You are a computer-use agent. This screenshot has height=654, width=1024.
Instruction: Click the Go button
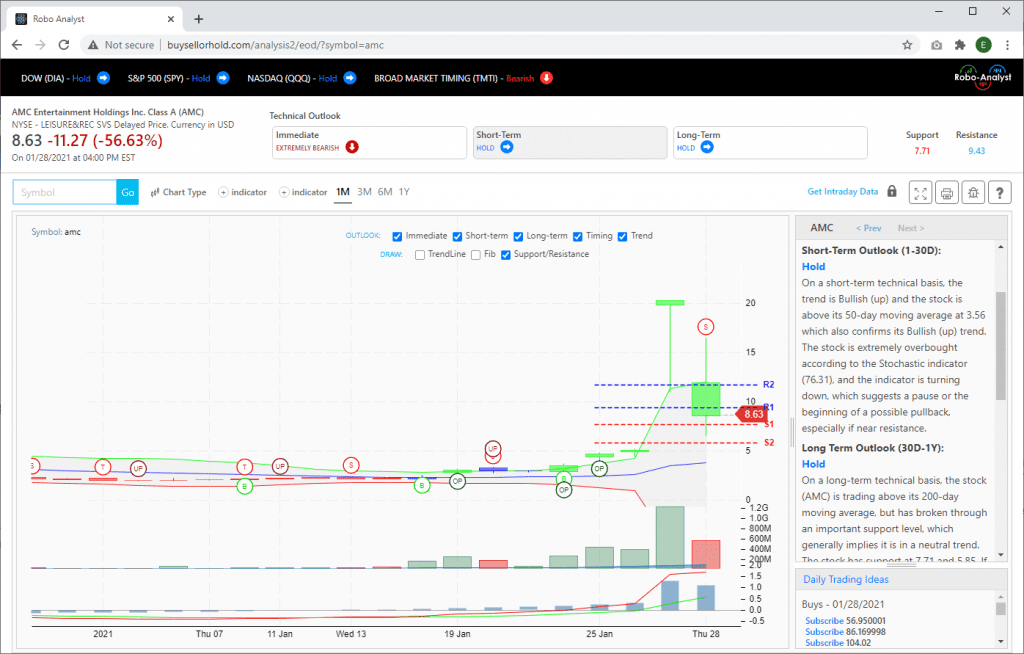point(127,192)
